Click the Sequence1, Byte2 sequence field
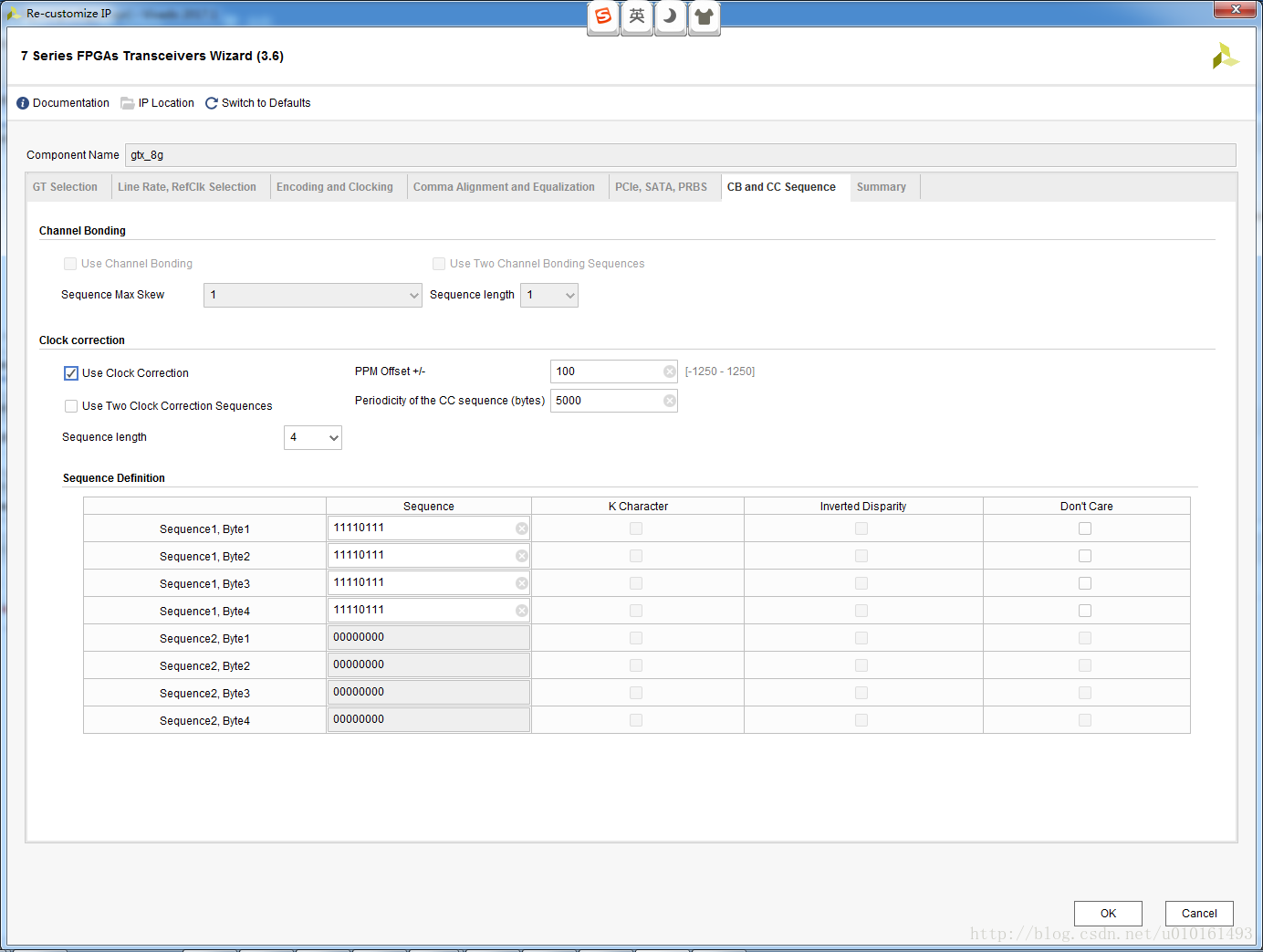The image size is (1263, 952). coord(429,556)
